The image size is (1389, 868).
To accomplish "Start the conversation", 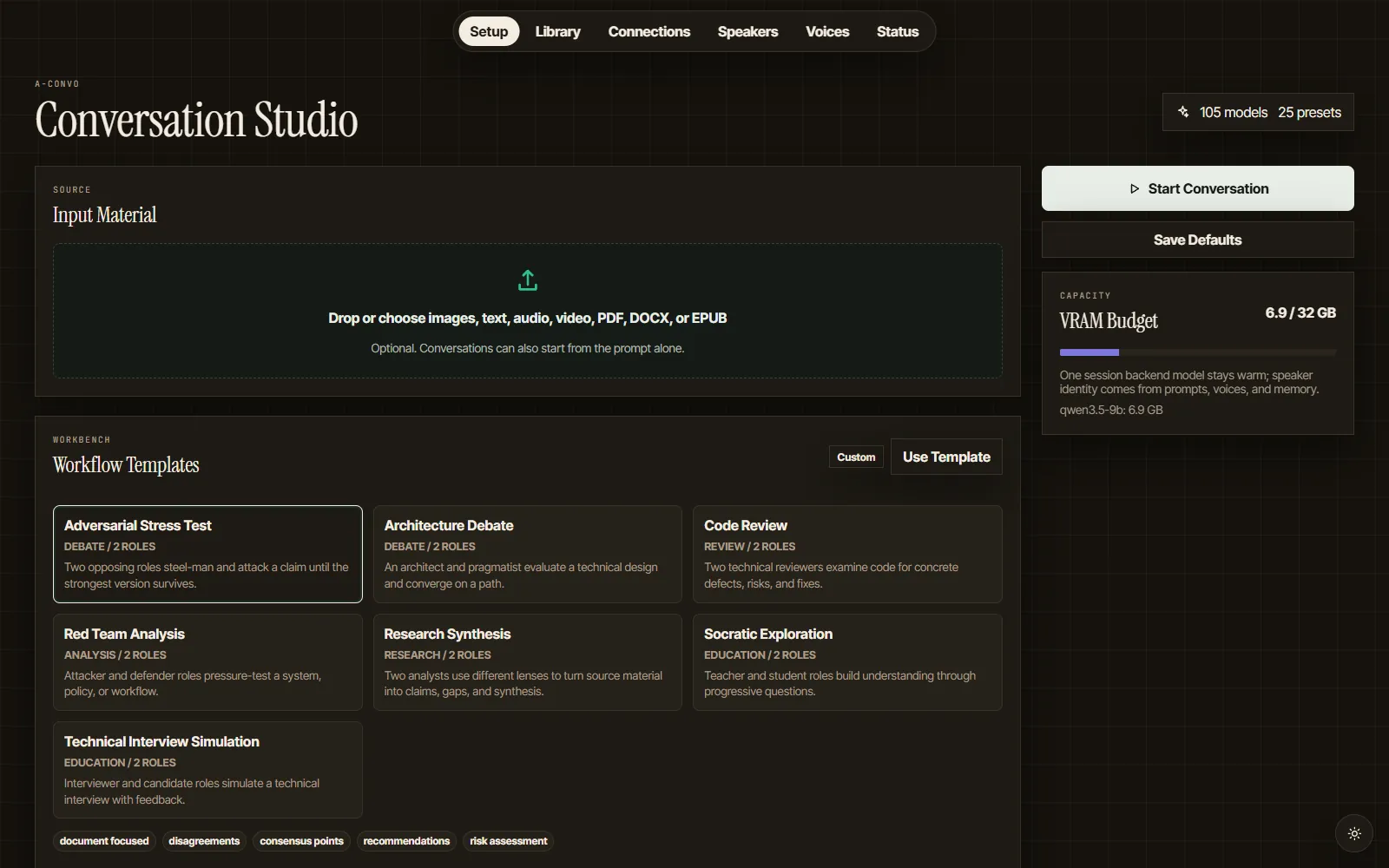I will (1198, 188).
